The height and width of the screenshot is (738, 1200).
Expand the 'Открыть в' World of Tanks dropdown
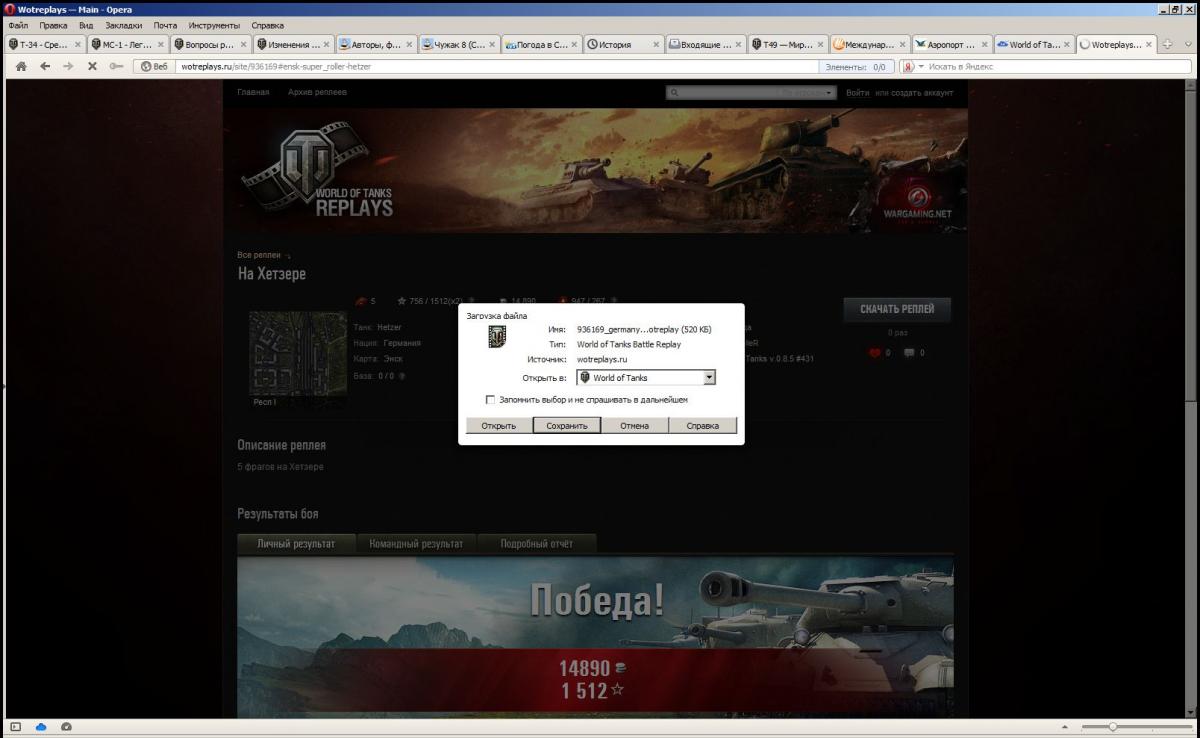pyautogui.click(x=709, y=378)
